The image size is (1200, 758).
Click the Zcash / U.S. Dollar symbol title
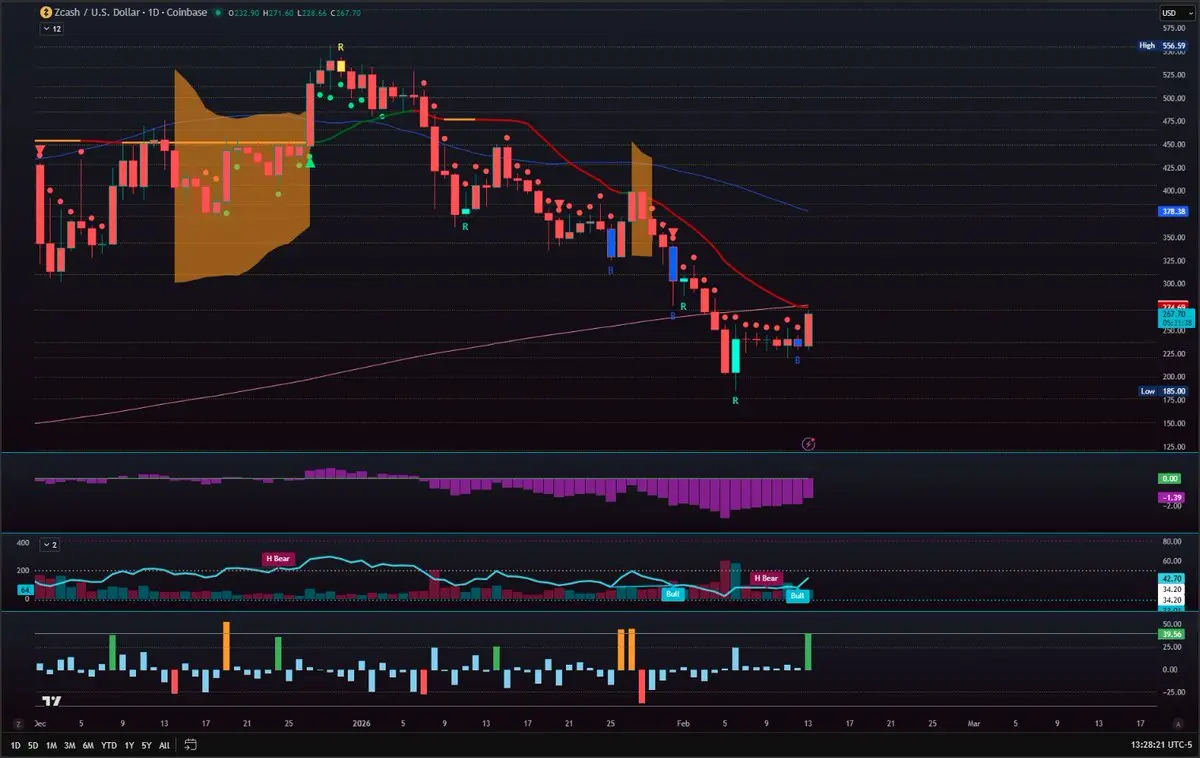coord(96,13)
